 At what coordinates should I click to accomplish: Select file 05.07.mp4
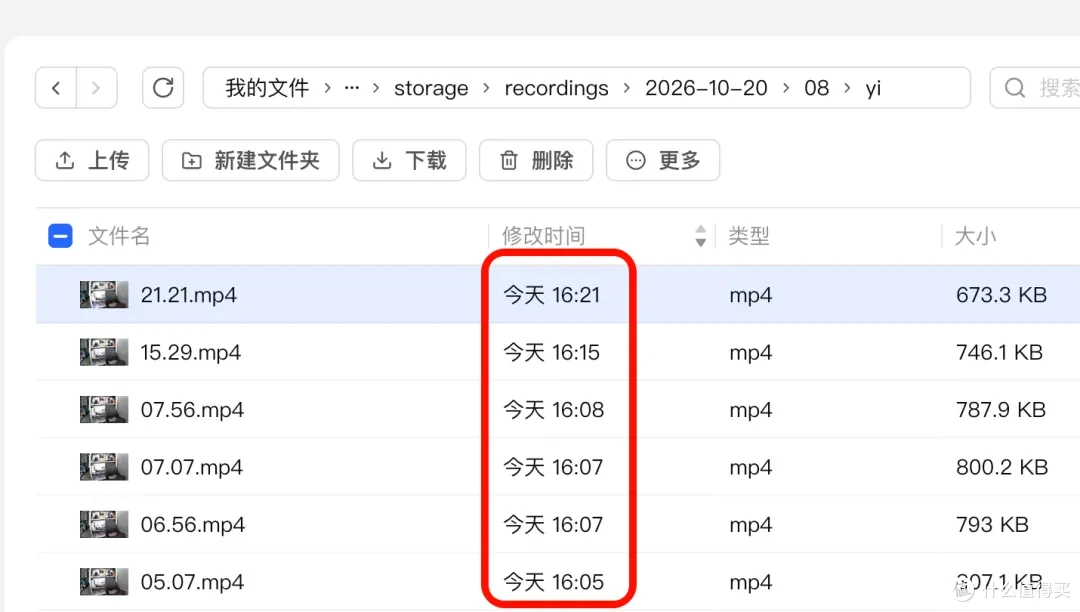coord(192,582)
